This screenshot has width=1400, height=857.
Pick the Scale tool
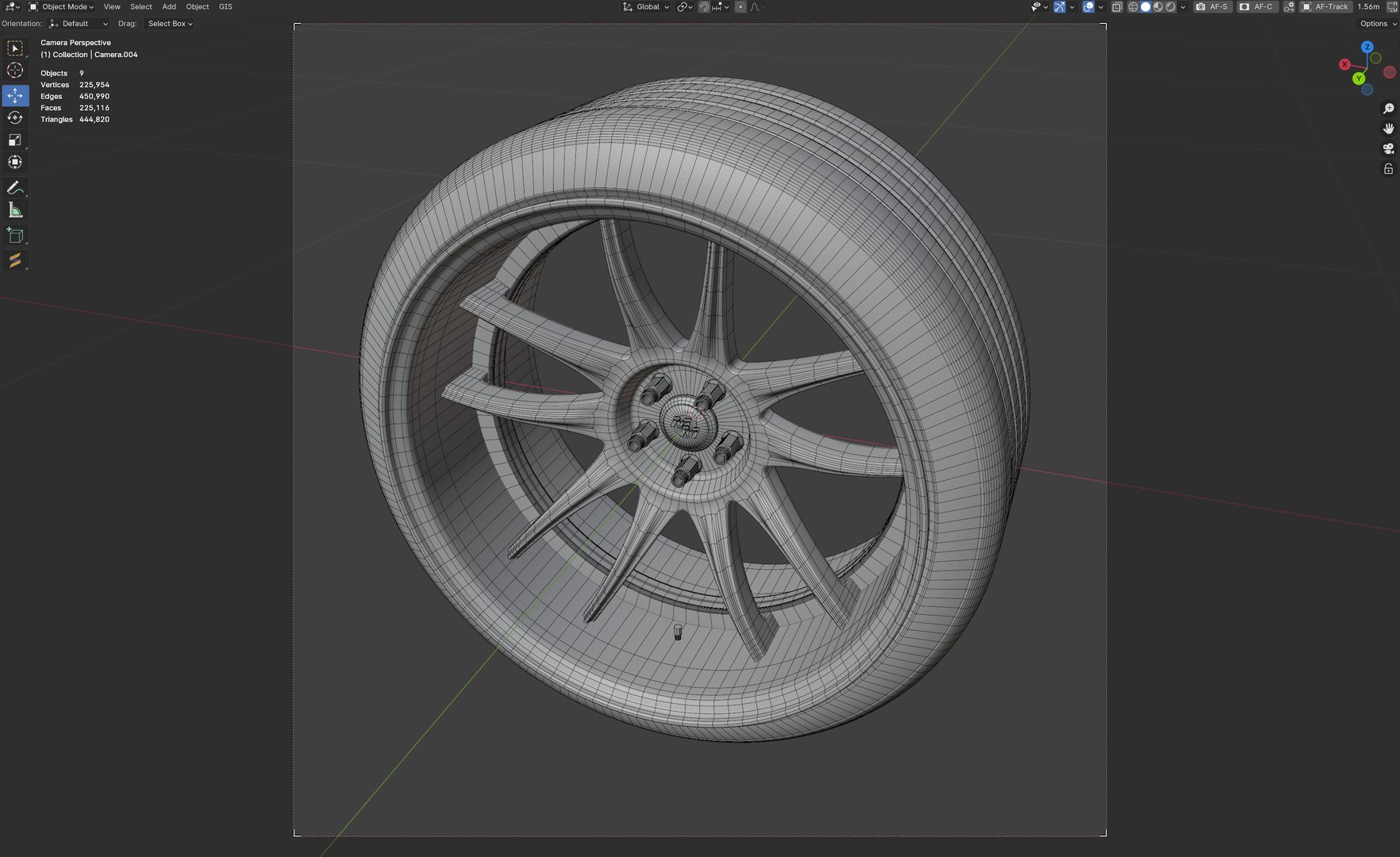click(x=15, y=140)
